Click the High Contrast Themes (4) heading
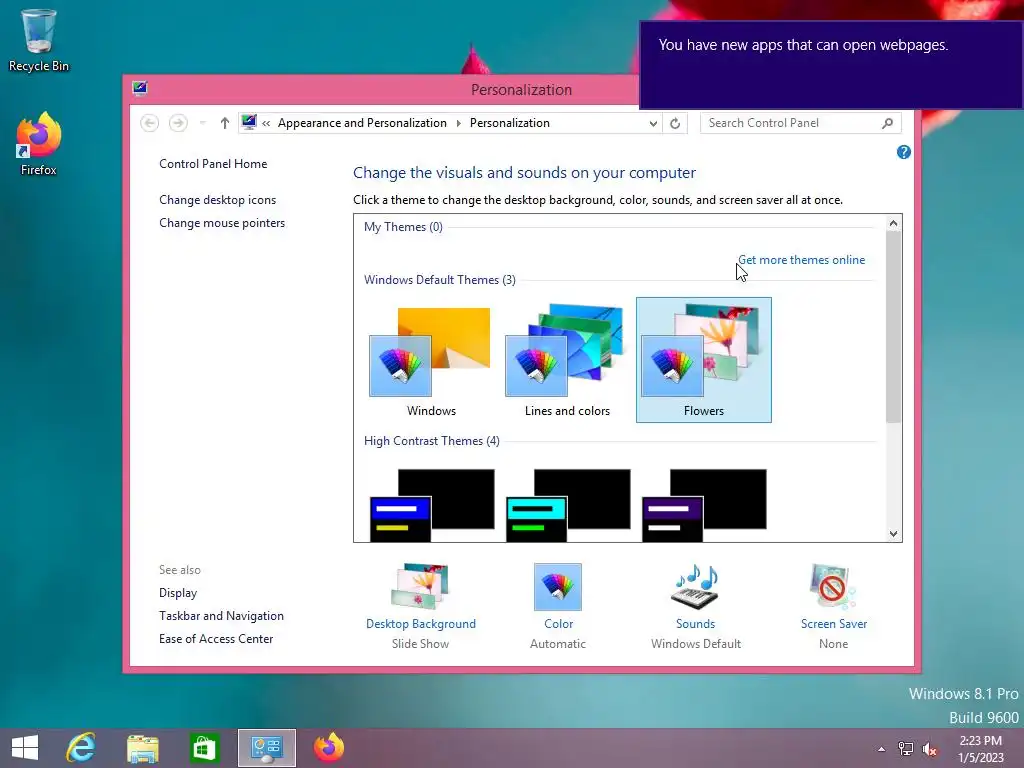This screenshot has width=1024, height=768. tap(432, 441)
